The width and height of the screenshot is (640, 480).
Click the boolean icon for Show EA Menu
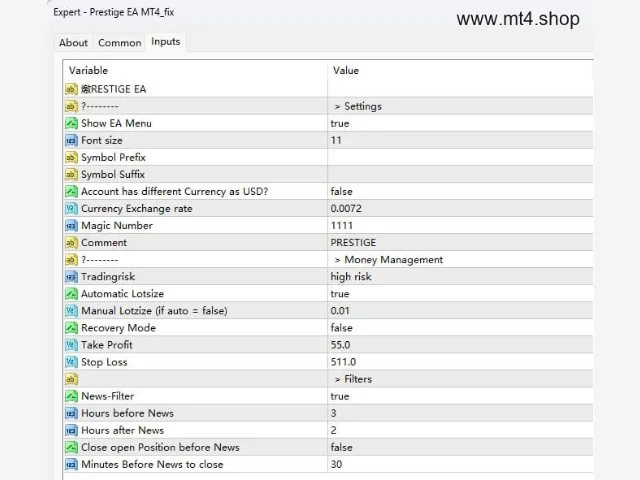click(71, 123)
